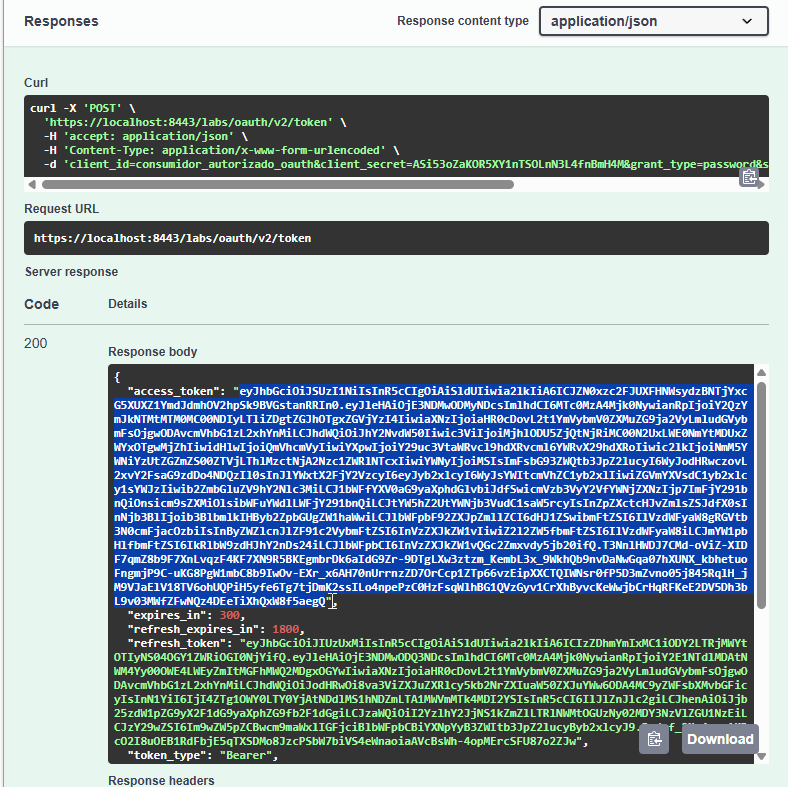Screen dimensions: 788x787
Task: Download the response body
Action: [719, 739]
